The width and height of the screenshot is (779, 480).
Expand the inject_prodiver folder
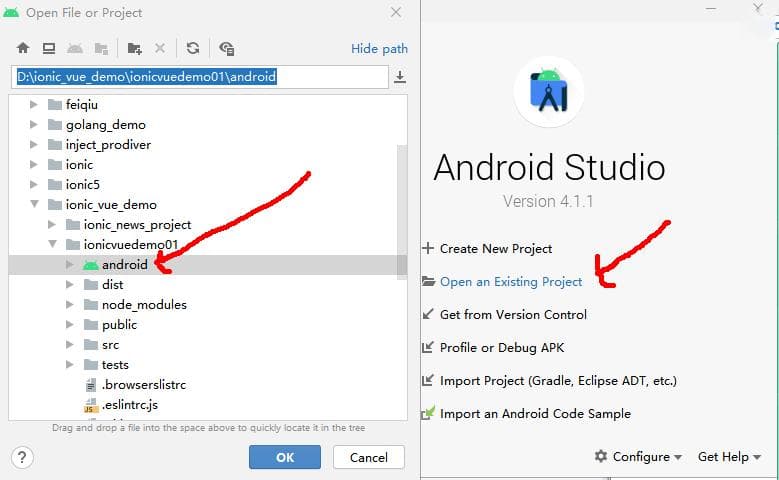[33, 145]
